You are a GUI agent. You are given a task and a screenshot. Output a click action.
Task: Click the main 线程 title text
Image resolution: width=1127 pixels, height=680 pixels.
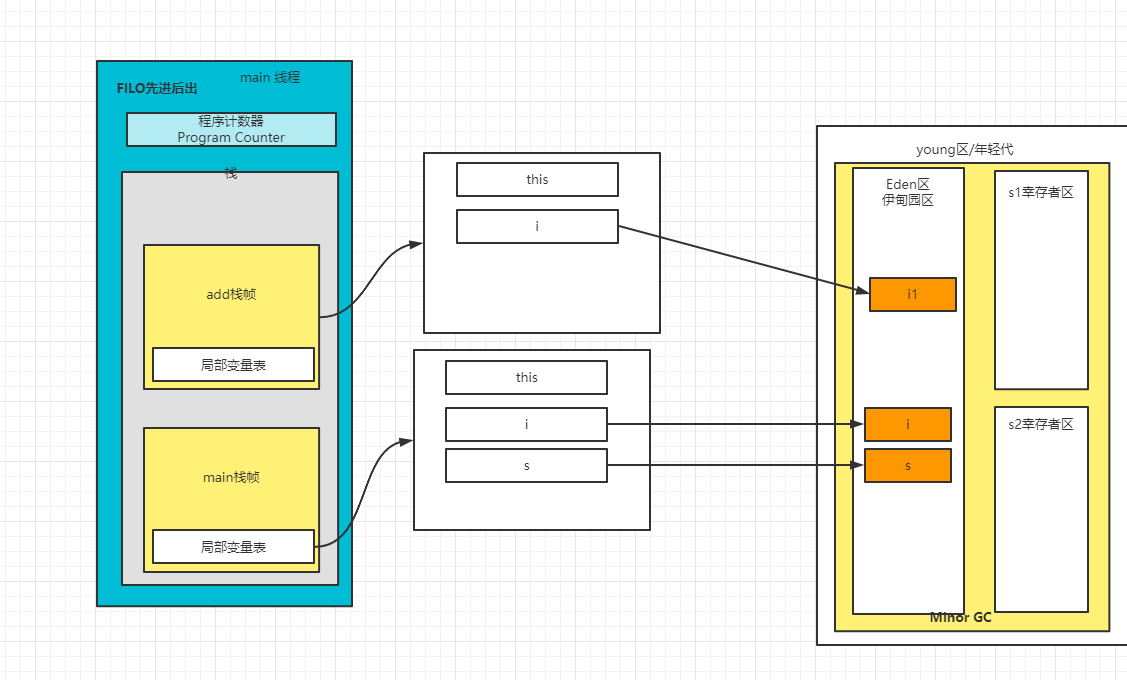click(270, 77)
